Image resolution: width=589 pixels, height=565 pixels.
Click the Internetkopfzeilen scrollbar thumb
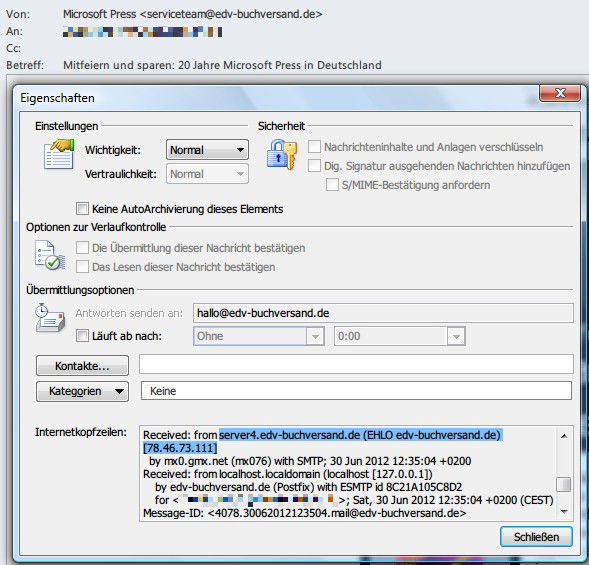[564, 484]
